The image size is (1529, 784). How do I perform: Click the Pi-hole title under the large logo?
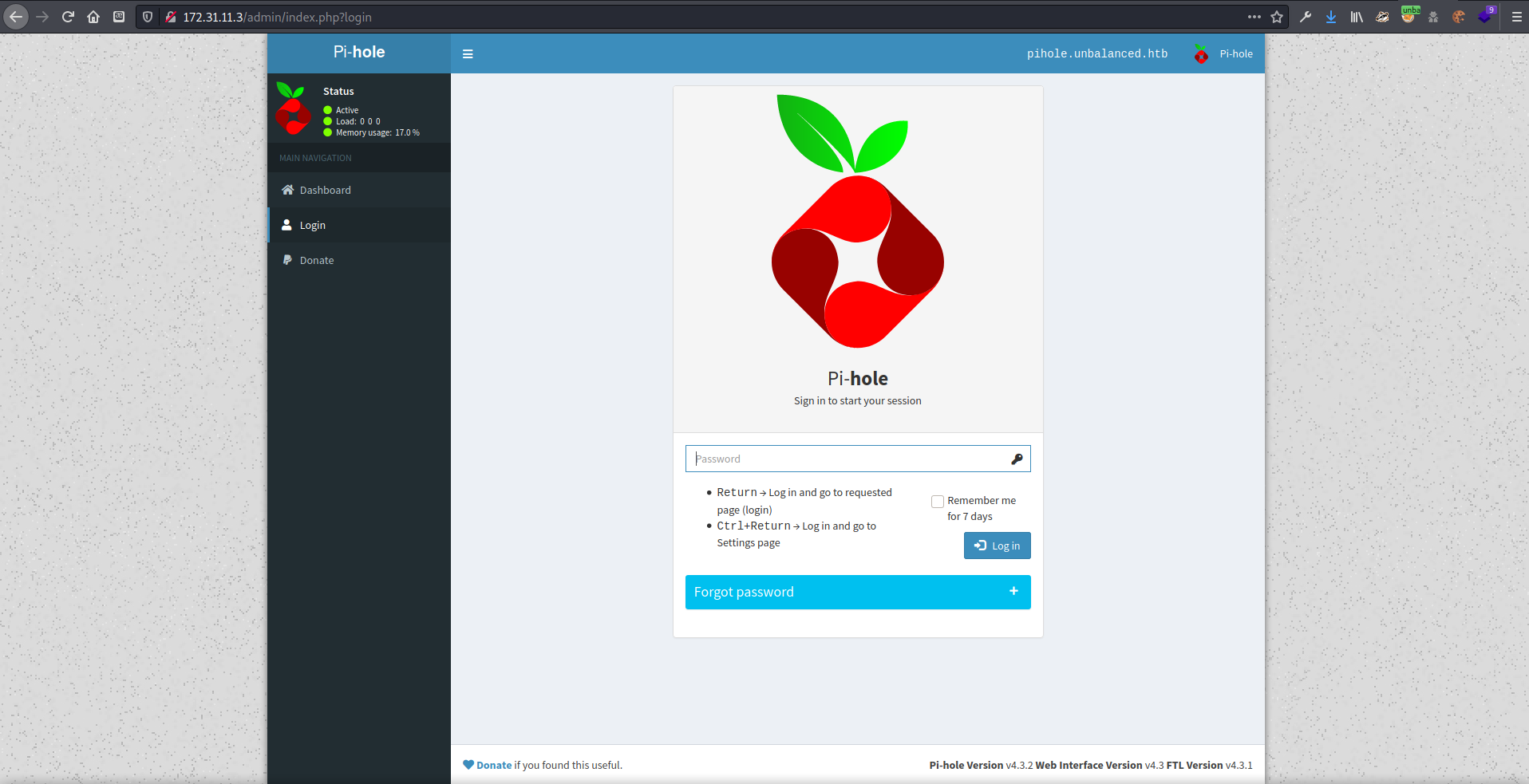click(x=858, y=378)
